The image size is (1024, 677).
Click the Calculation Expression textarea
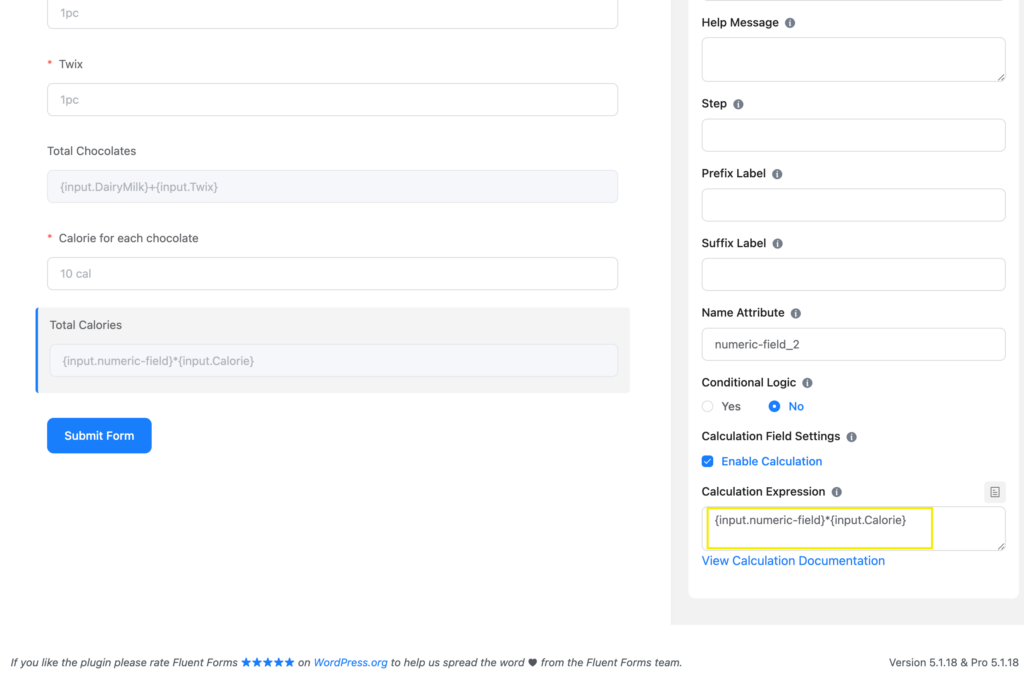click(854, 528)
